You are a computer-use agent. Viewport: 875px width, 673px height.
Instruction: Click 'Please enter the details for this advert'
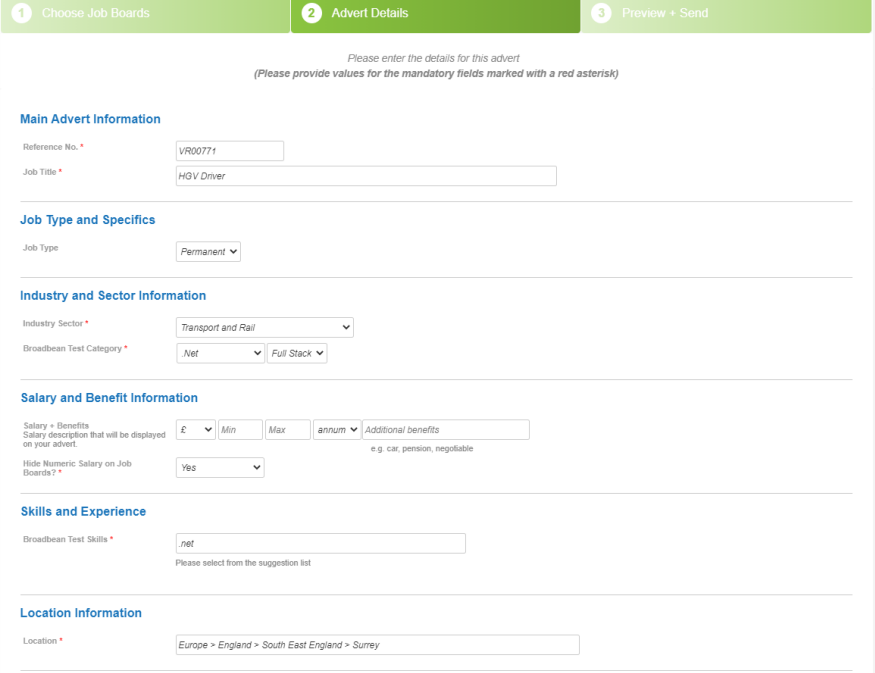tap(434, 58)
